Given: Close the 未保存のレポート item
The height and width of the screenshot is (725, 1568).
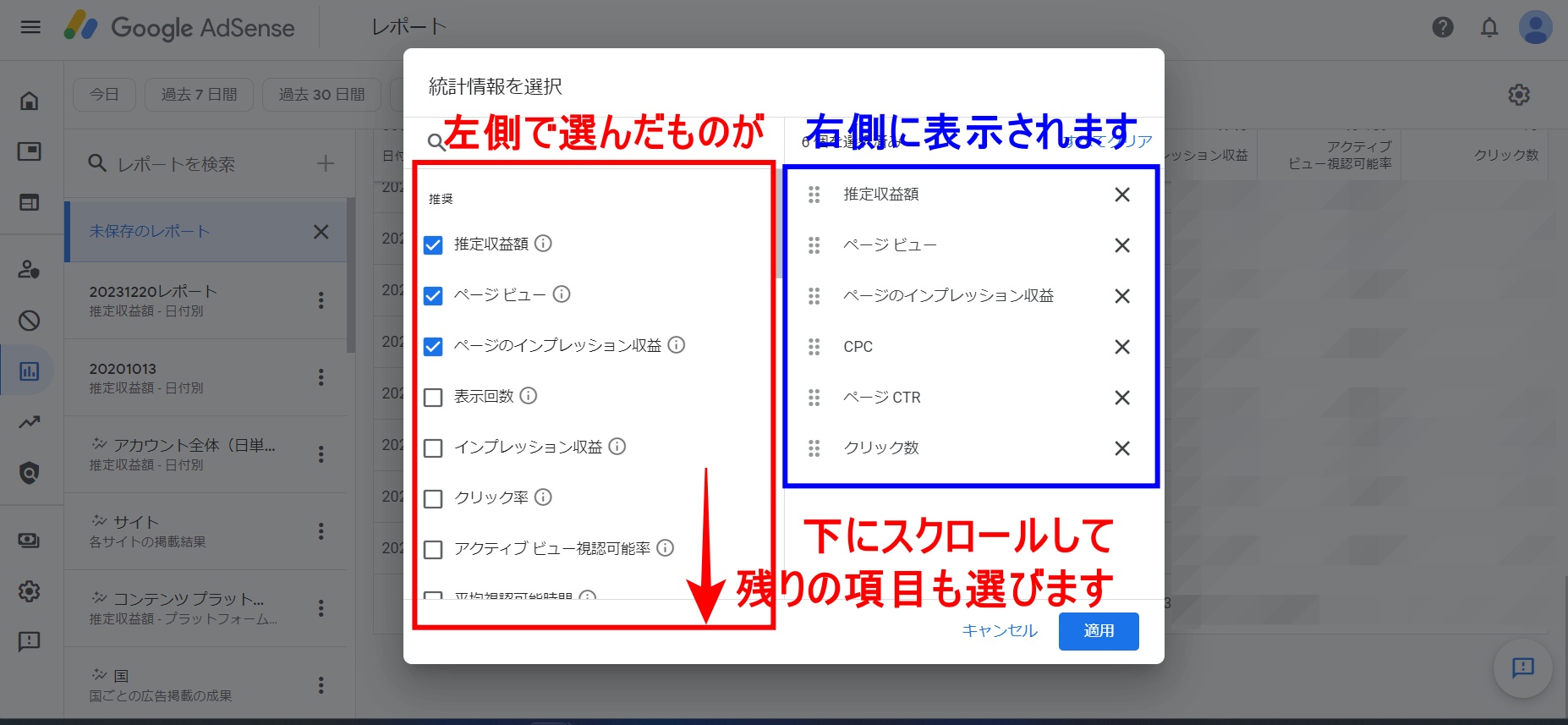Looking at the screenshot, I should point(321,232).
